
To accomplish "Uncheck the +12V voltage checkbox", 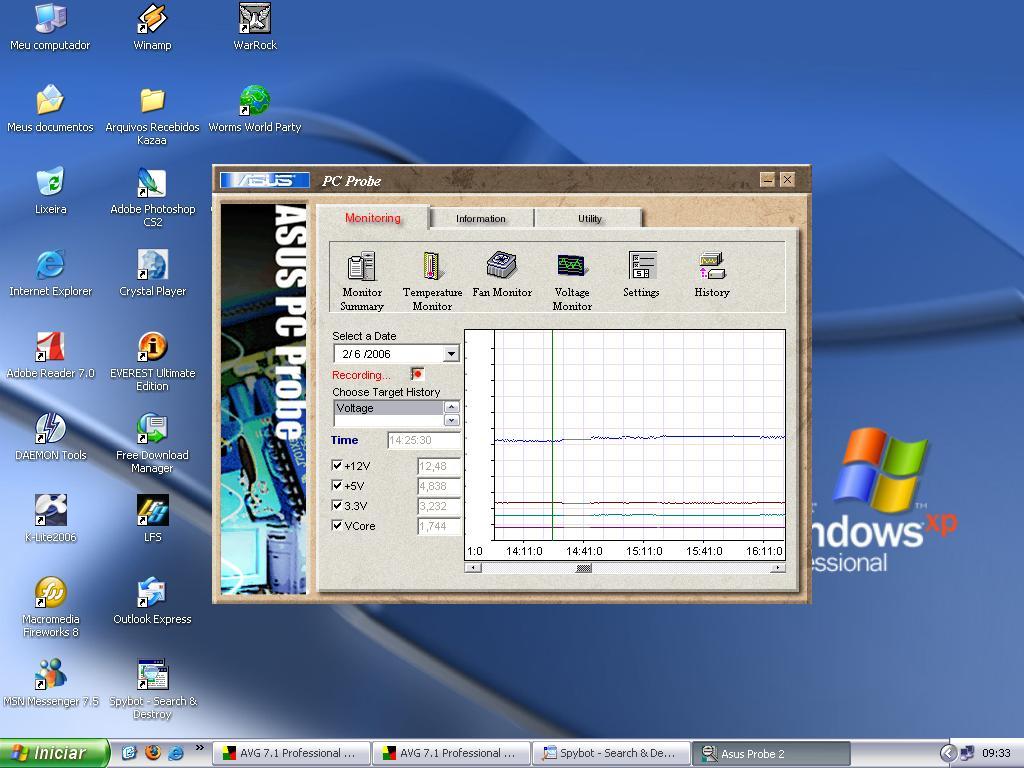I will click(x=337, y=466).
